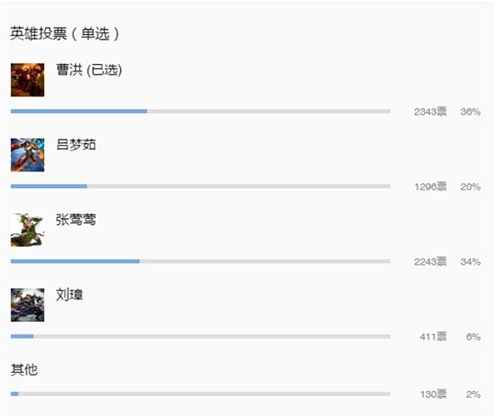Click the 36% percentage label

470,112
